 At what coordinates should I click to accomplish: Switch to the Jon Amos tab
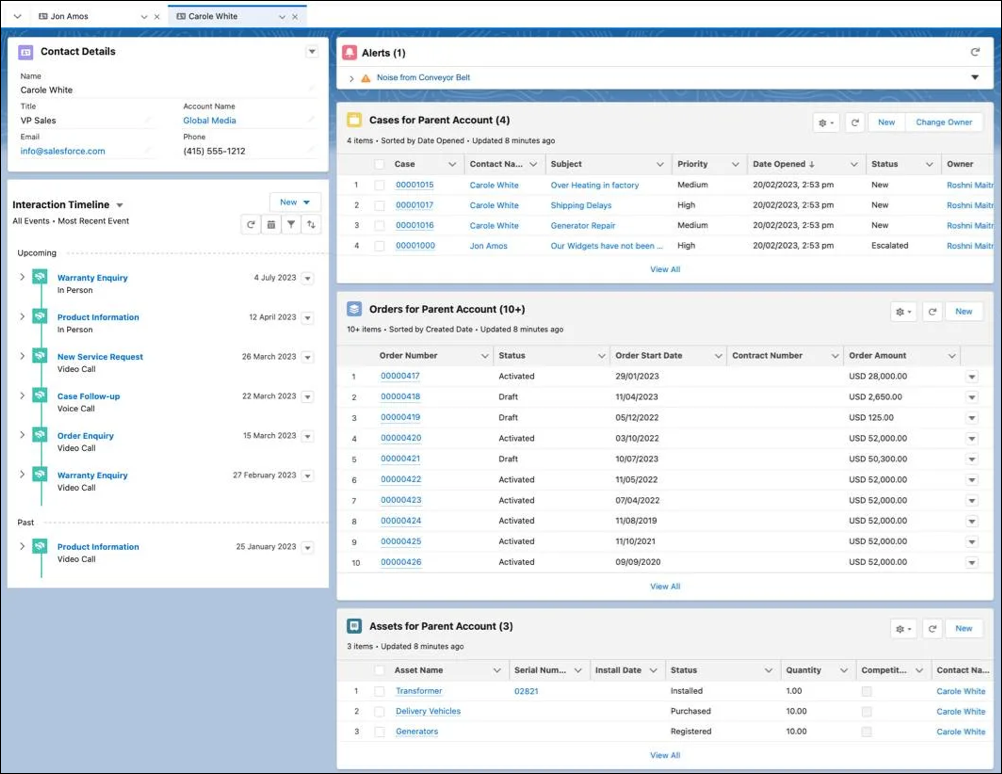[x=70, y=17]
